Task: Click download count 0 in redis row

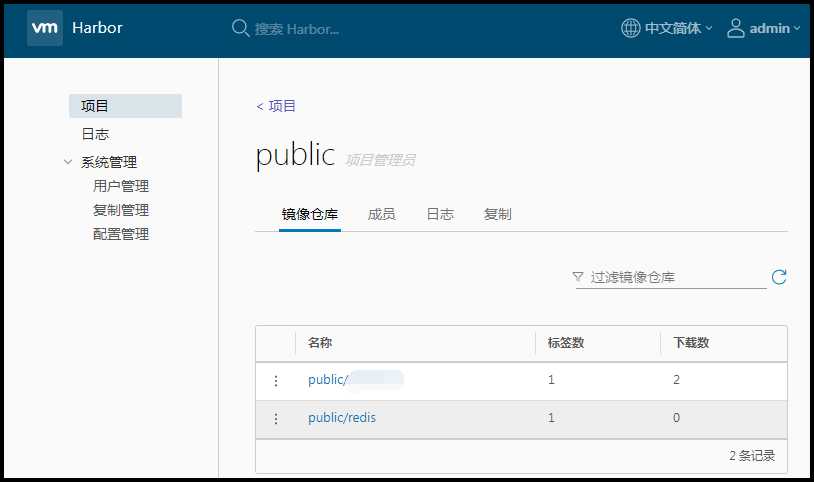Action: click(x=676, y=418)
